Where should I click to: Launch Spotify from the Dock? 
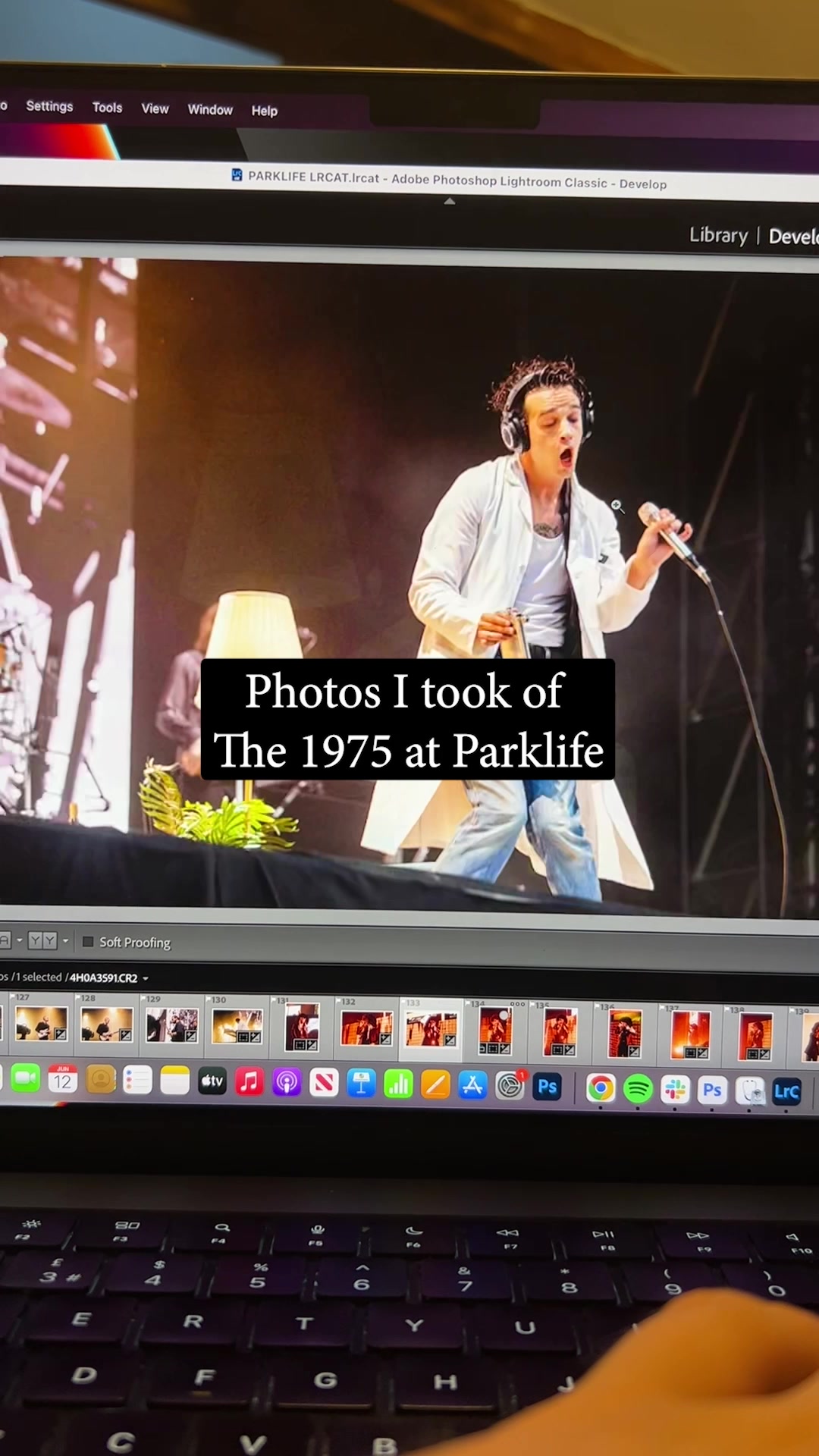click(x=638, y=1090)
